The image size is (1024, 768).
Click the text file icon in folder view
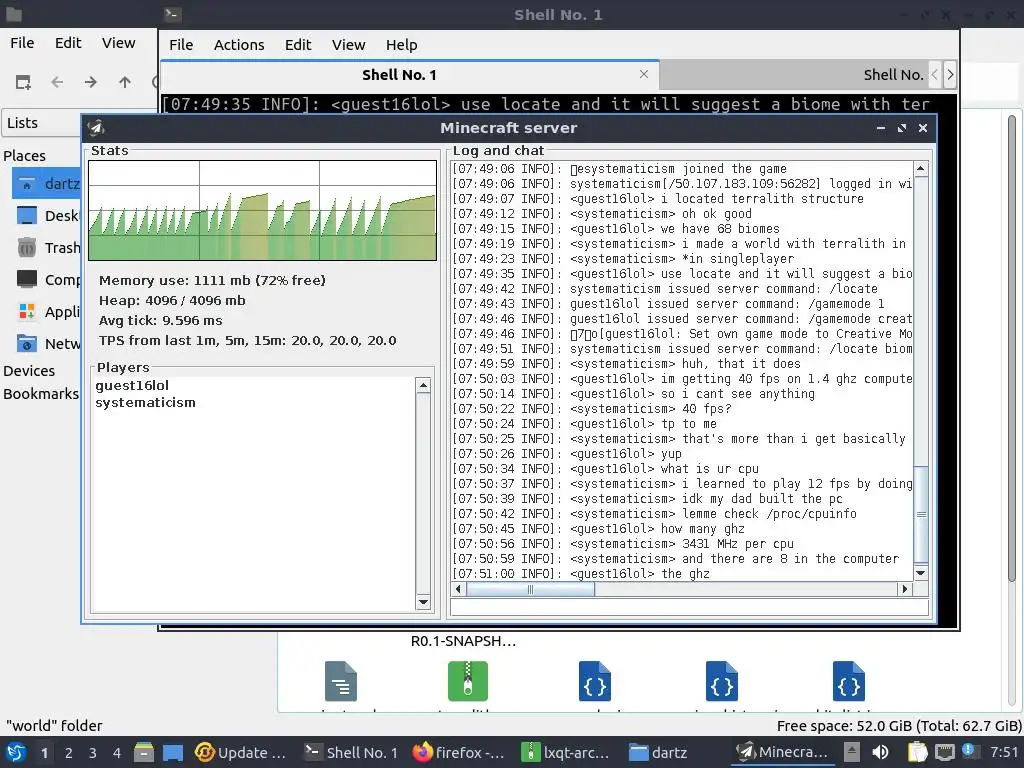coord(341,681)
